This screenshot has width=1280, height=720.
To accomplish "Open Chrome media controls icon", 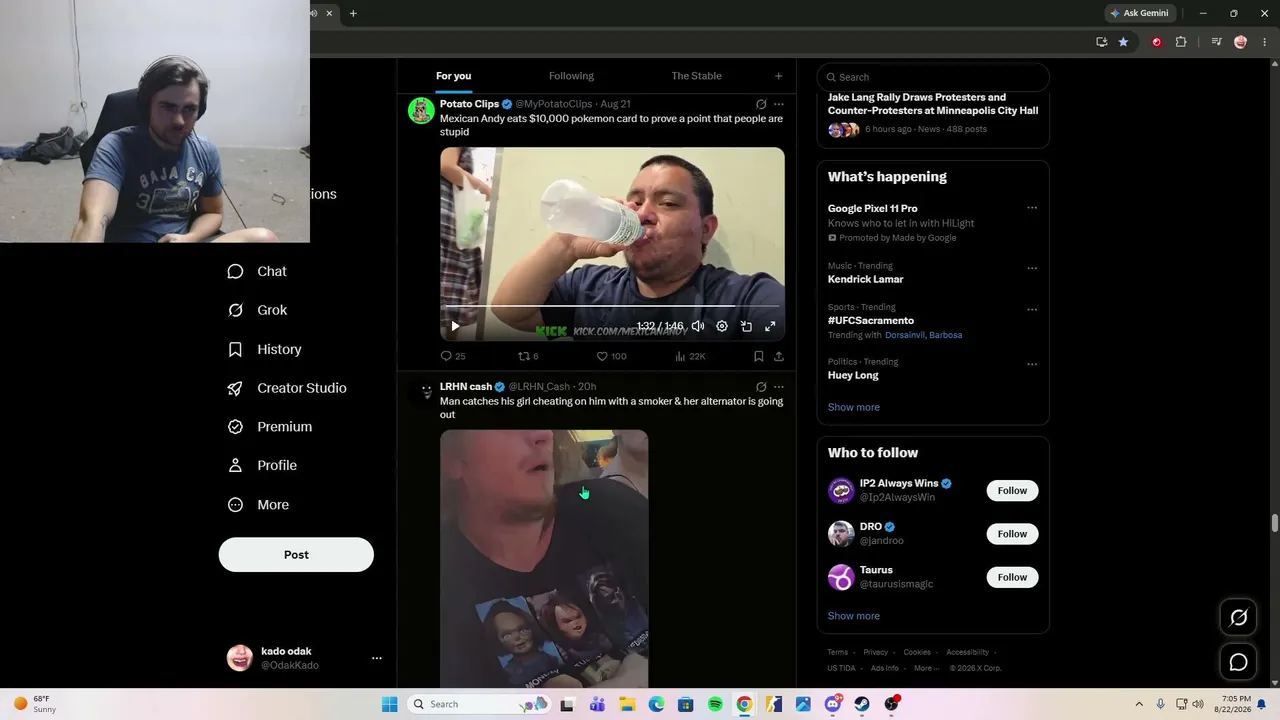I will pyautogui.click(x=1216, y=42).
